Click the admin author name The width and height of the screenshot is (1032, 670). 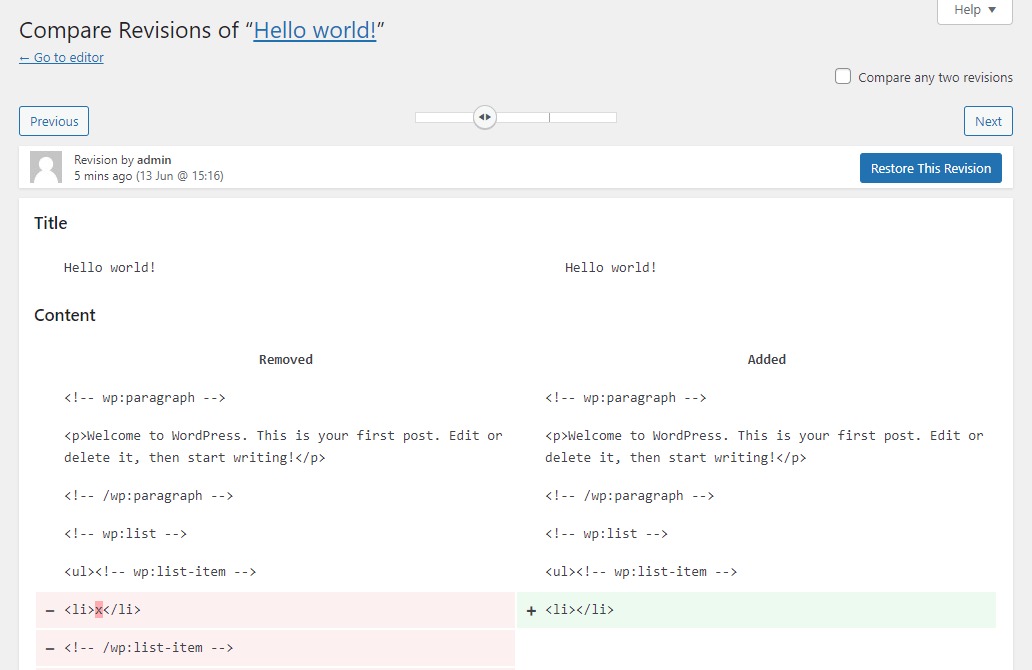pos(154,160)
